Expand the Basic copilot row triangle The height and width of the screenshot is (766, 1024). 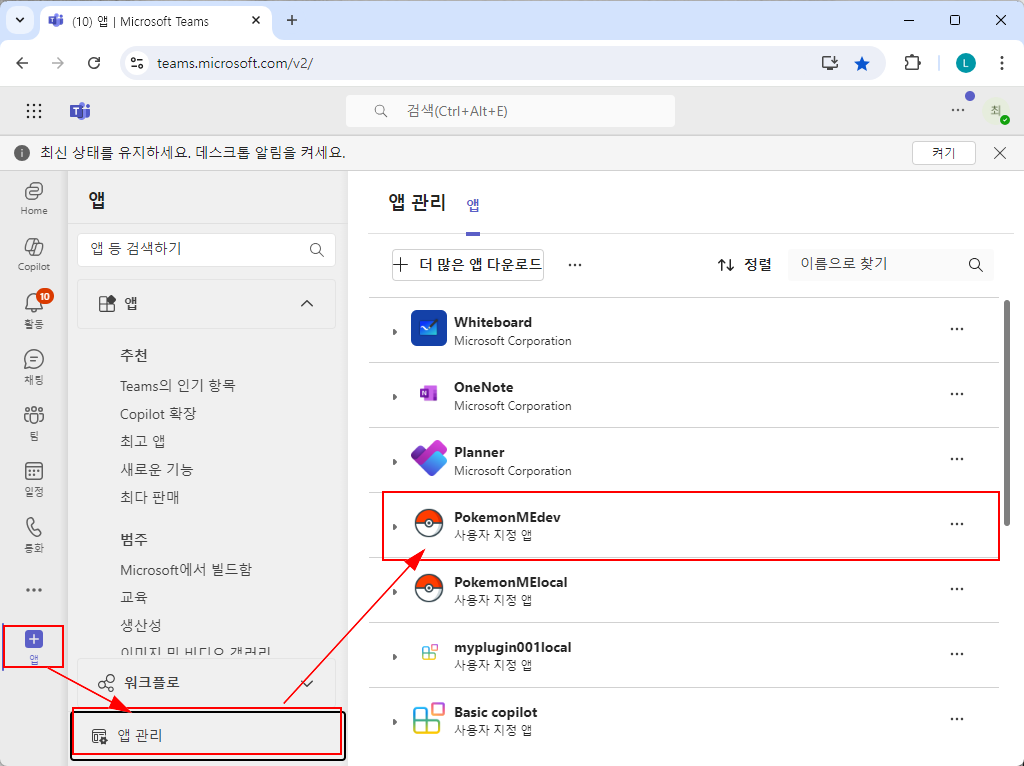394,722
